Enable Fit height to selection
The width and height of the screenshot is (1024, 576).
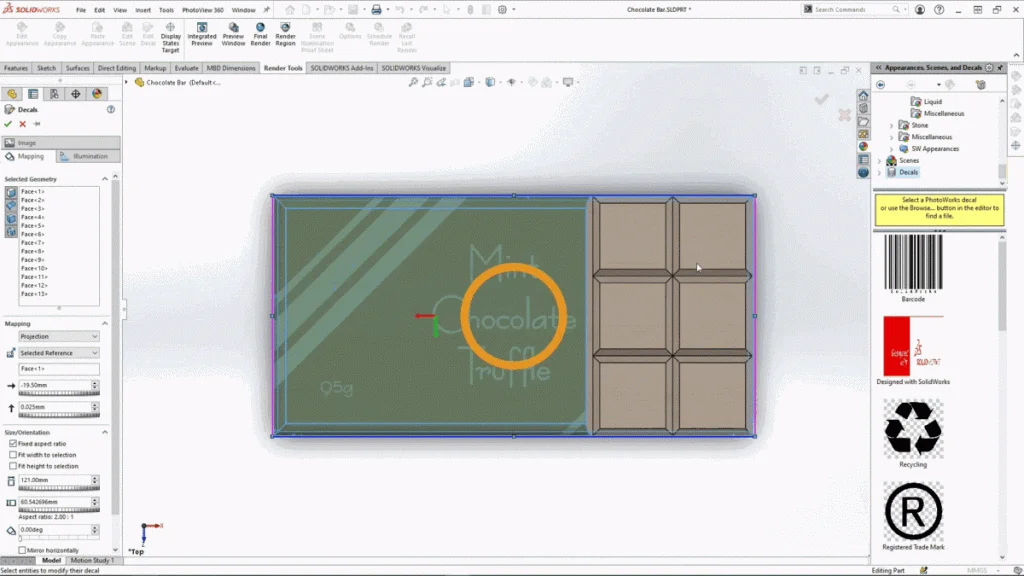click(x=13, y=466)
